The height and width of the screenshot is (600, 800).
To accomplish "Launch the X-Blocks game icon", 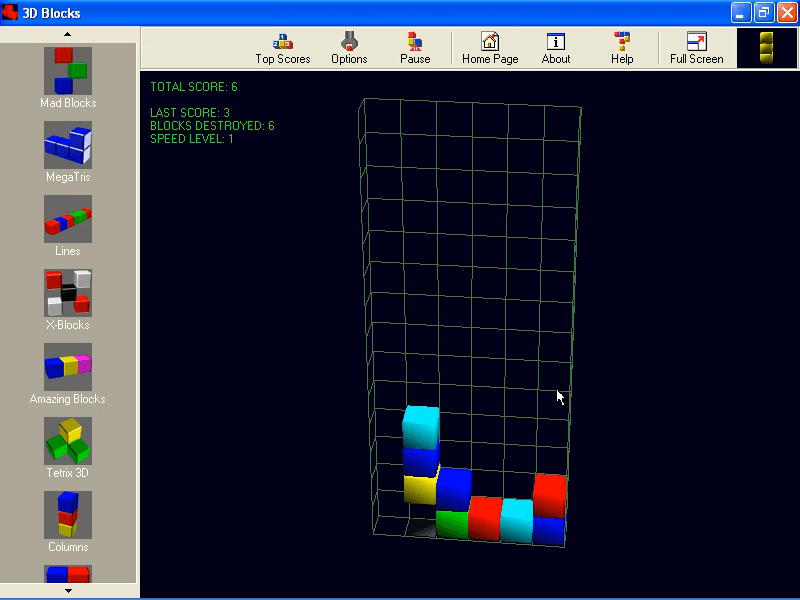I will click(x=68, y=293).
